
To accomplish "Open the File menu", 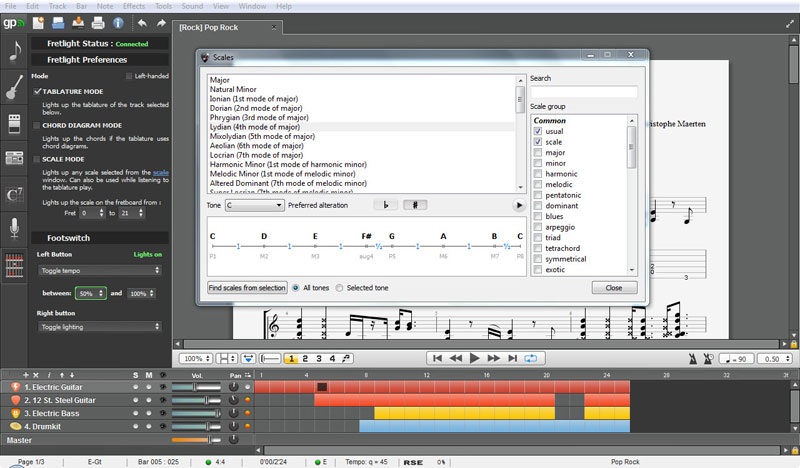I will pos(10,6).
